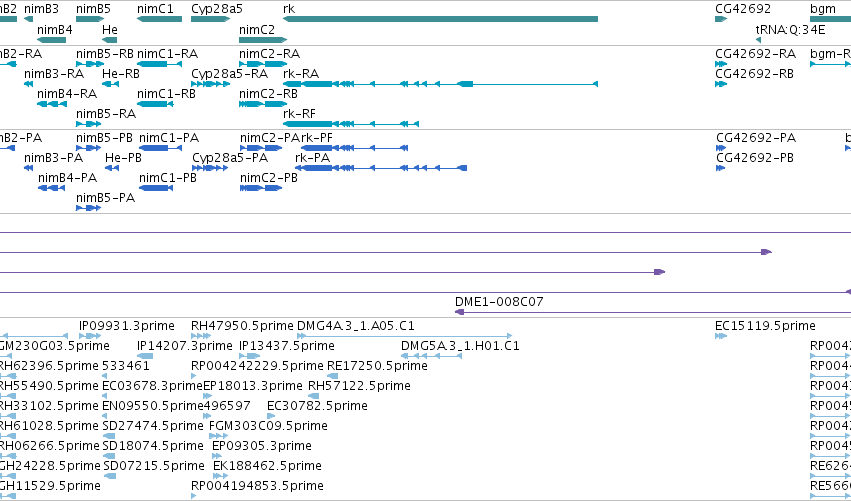Open transcript 'CG42692-RB'
Viewport: 851px width, 501px height.
click(x=721, y=84)
